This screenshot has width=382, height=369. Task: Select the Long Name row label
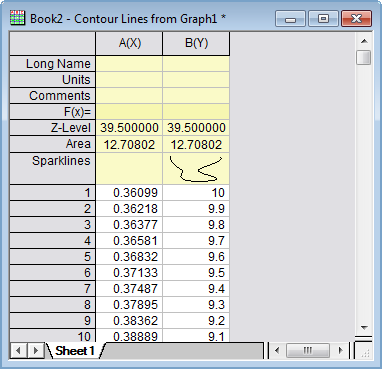point(53,64)
